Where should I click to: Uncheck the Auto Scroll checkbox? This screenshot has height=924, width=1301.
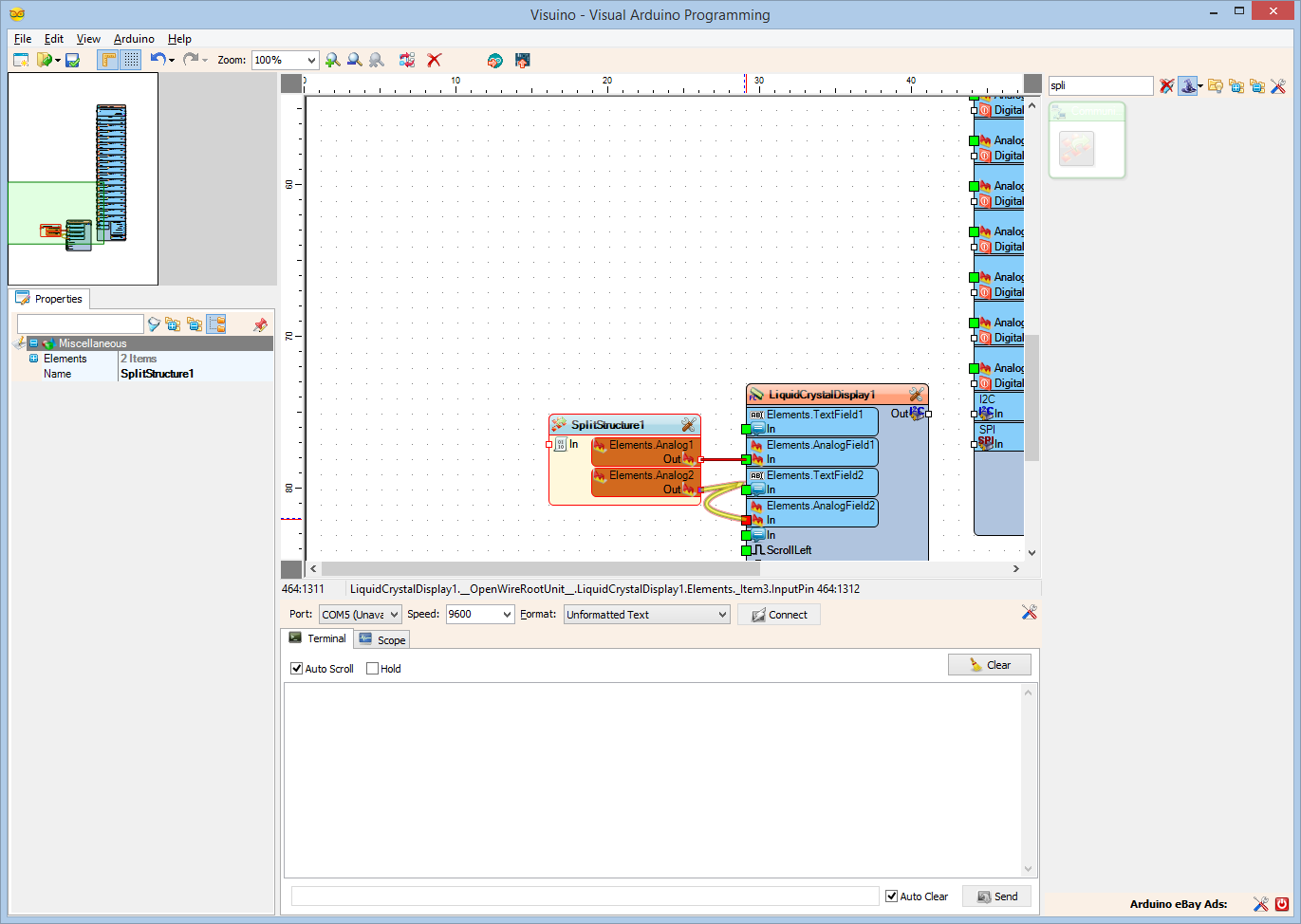tap(296, 669)
